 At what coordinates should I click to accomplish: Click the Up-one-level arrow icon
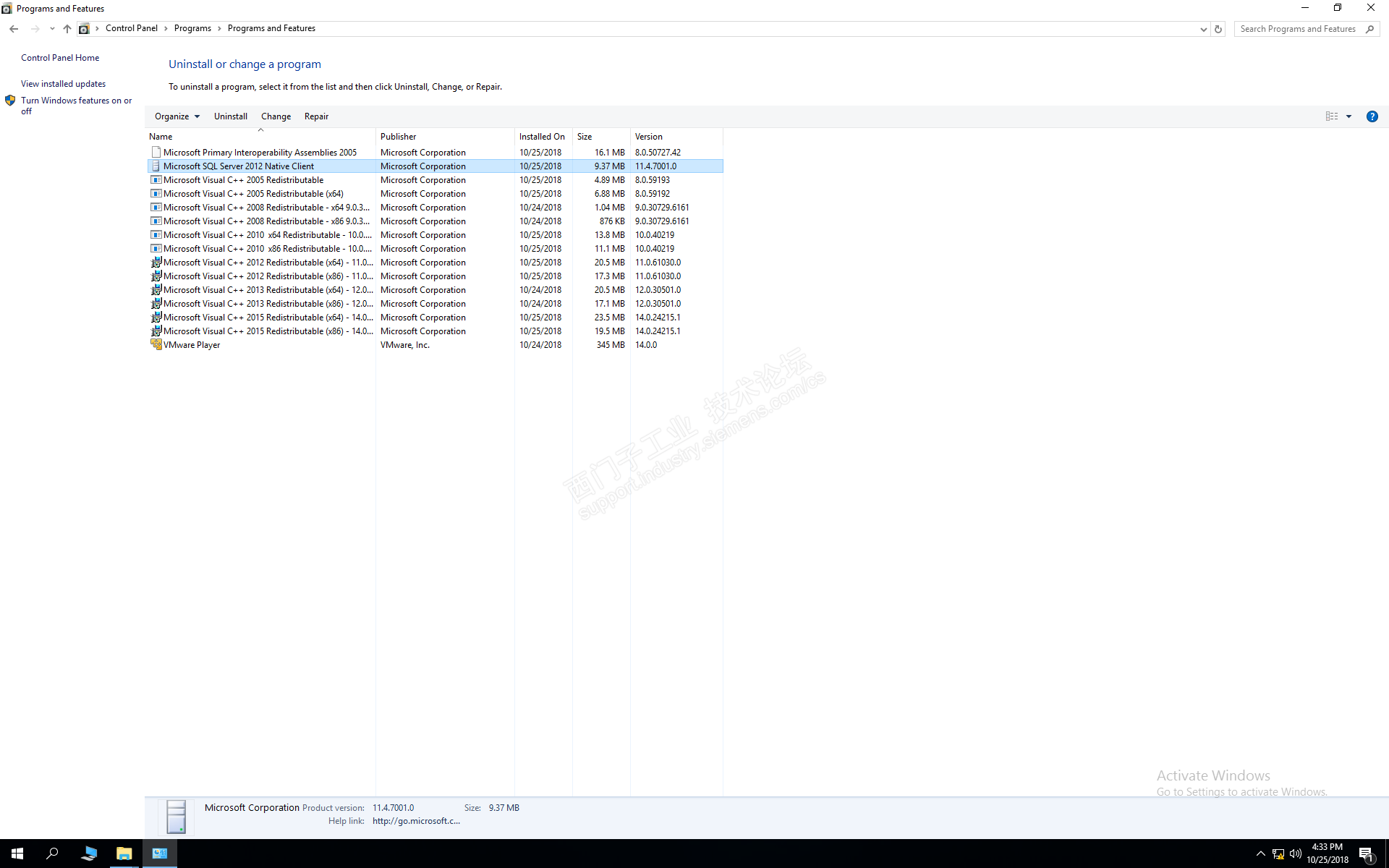pos(67,29)
